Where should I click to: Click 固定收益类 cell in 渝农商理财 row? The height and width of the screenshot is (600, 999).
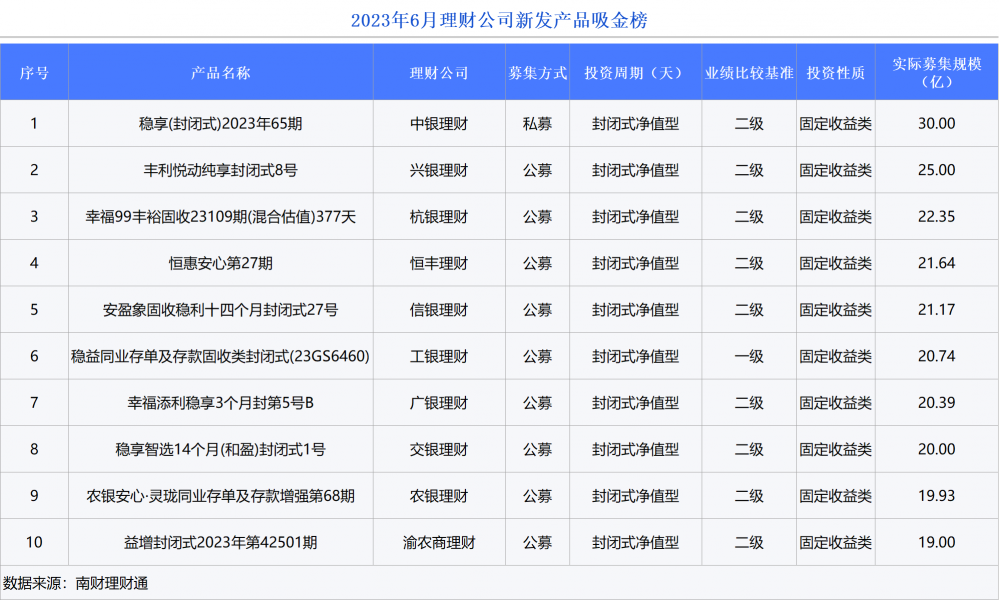coord(836,542)
